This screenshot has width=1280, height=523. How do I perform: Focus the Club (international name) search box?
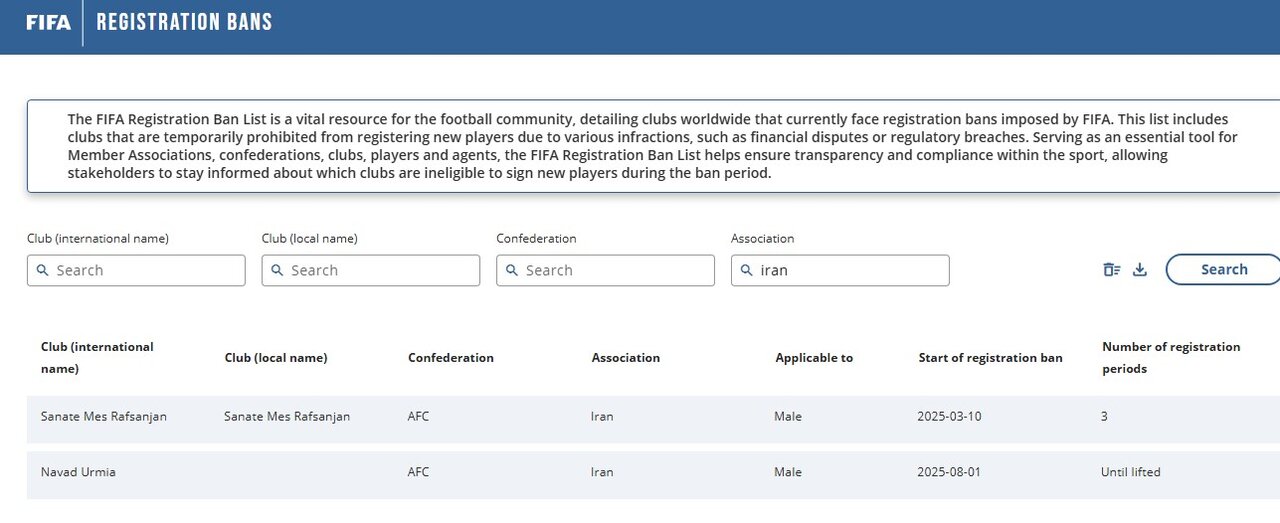pos(145,270)
